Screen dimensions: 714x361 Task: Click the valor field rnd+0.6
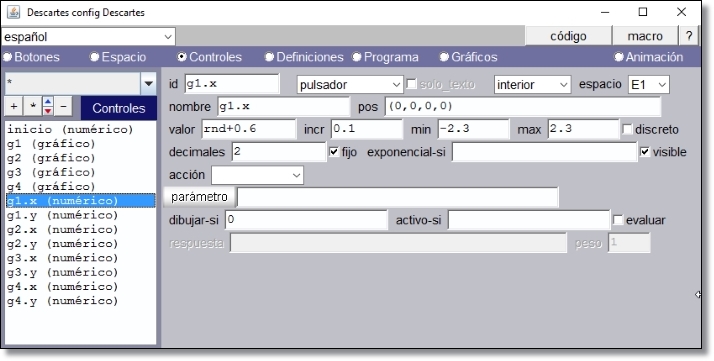249,129
